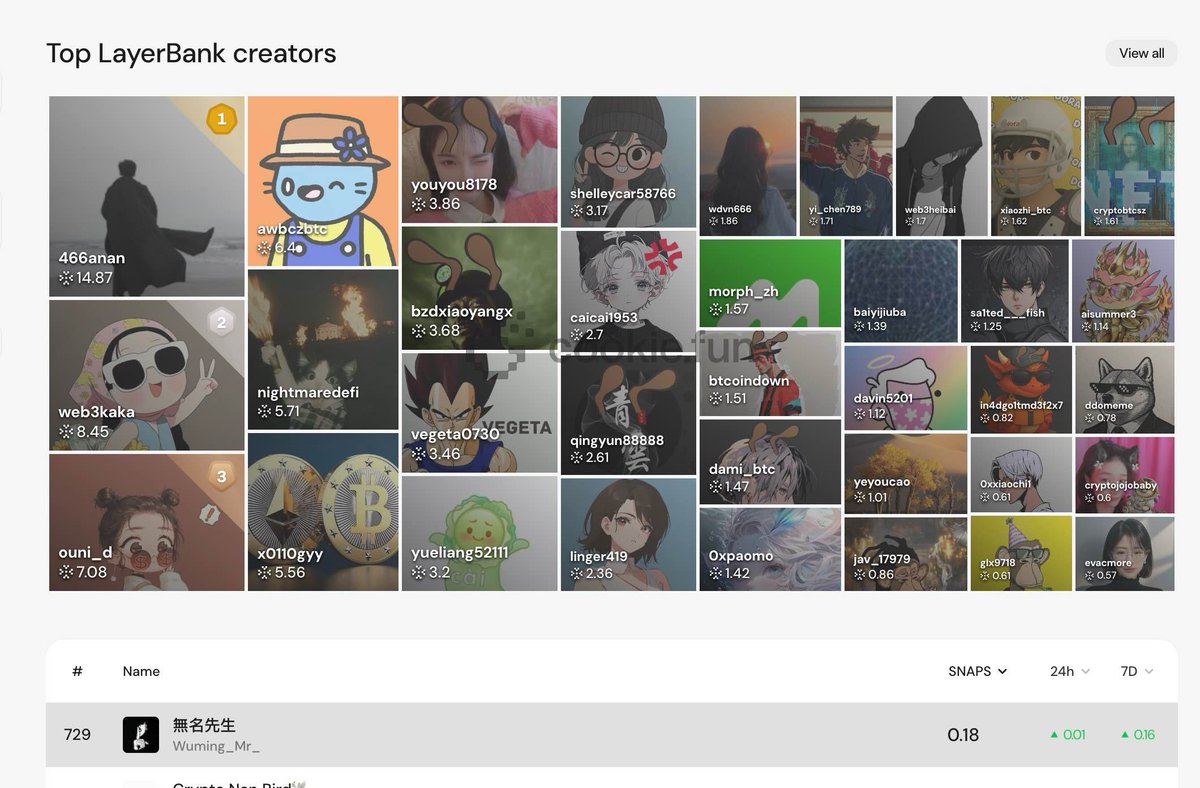Open the caicai1953 creator tile
Image resolution: width=1200 pixels, height=788 pixels.
click(x=628, y=291)
